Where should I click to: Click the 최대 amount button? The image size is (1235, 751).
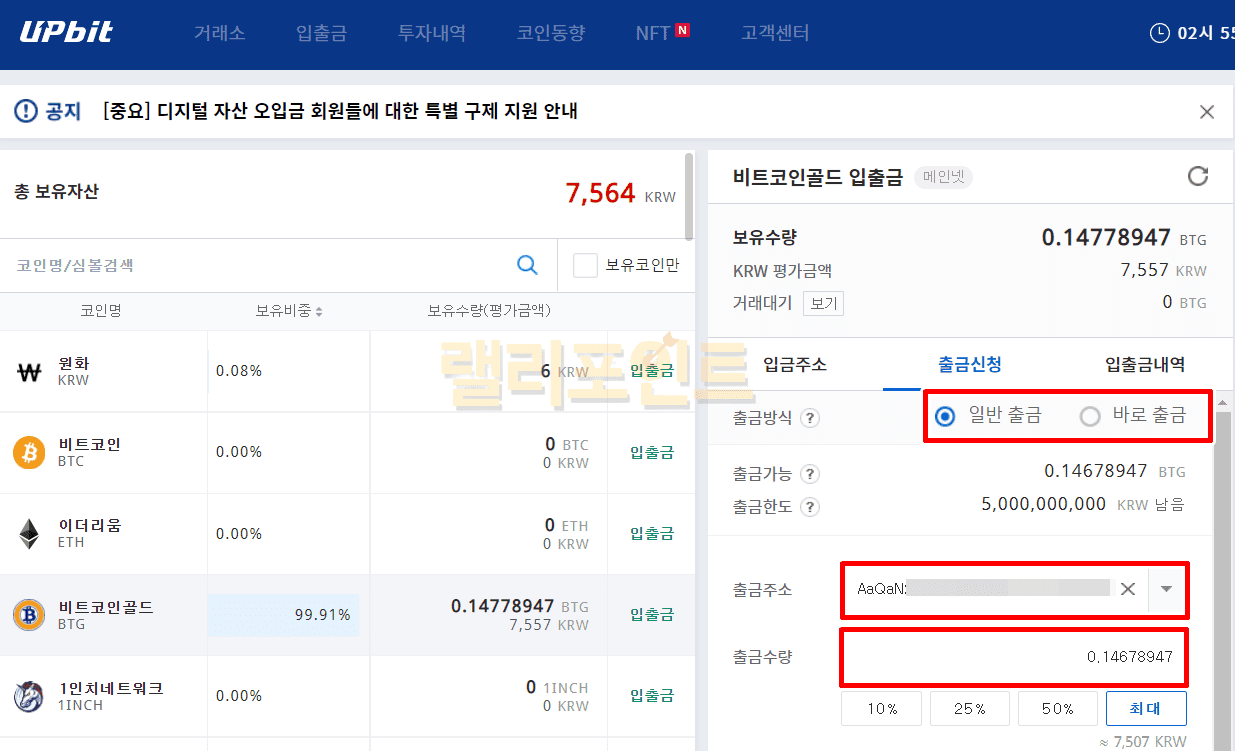(1146, 709)
